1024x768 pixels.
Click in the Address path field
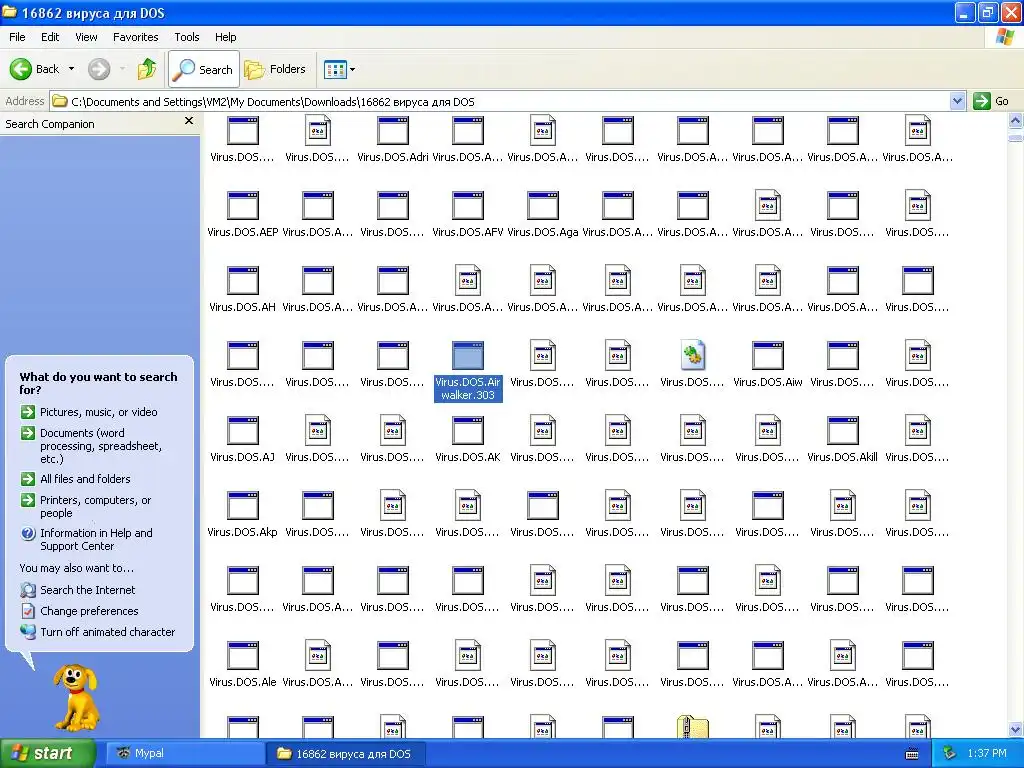(x=500, y=101)
